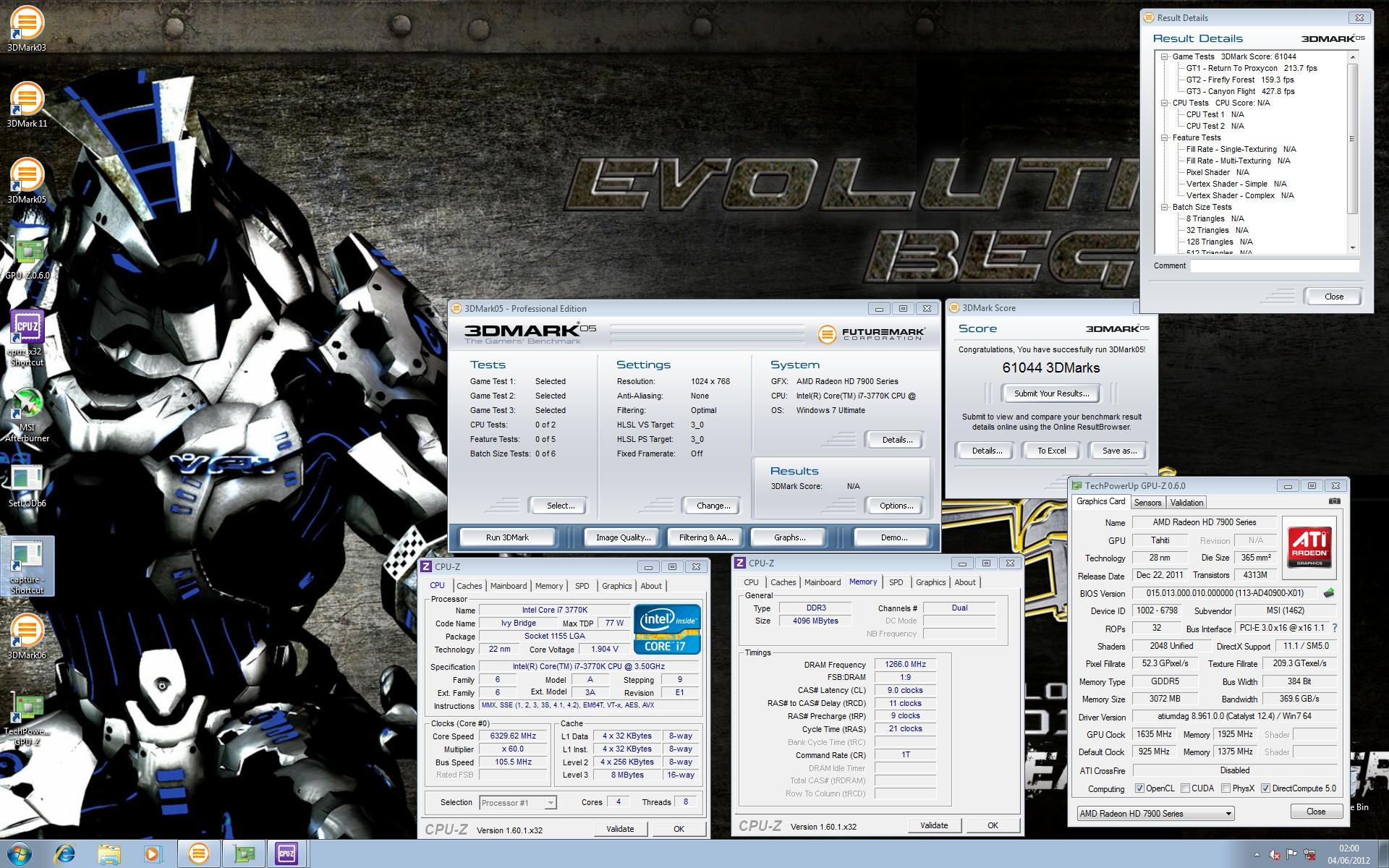Collapse the Feature Tests tree node

[x=1165, y=137]
